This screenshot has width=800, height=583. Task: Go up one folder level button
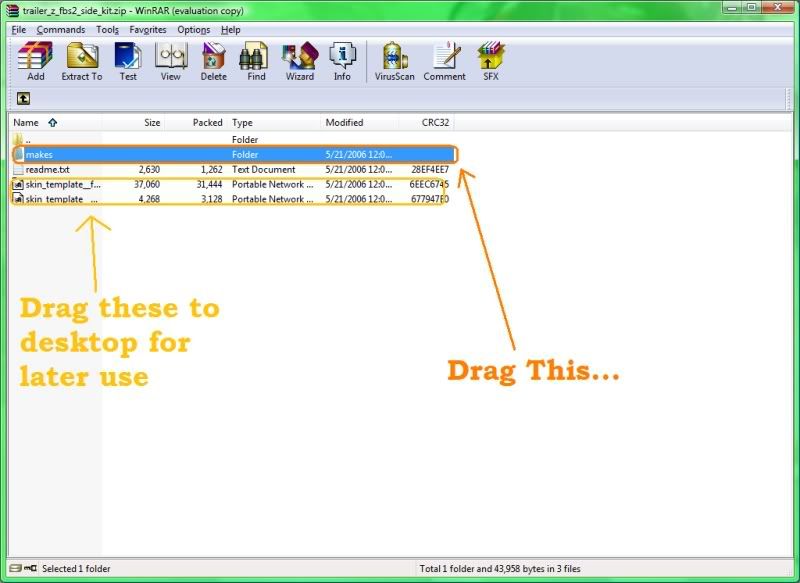pyautogui.click(x=23, y=99)
